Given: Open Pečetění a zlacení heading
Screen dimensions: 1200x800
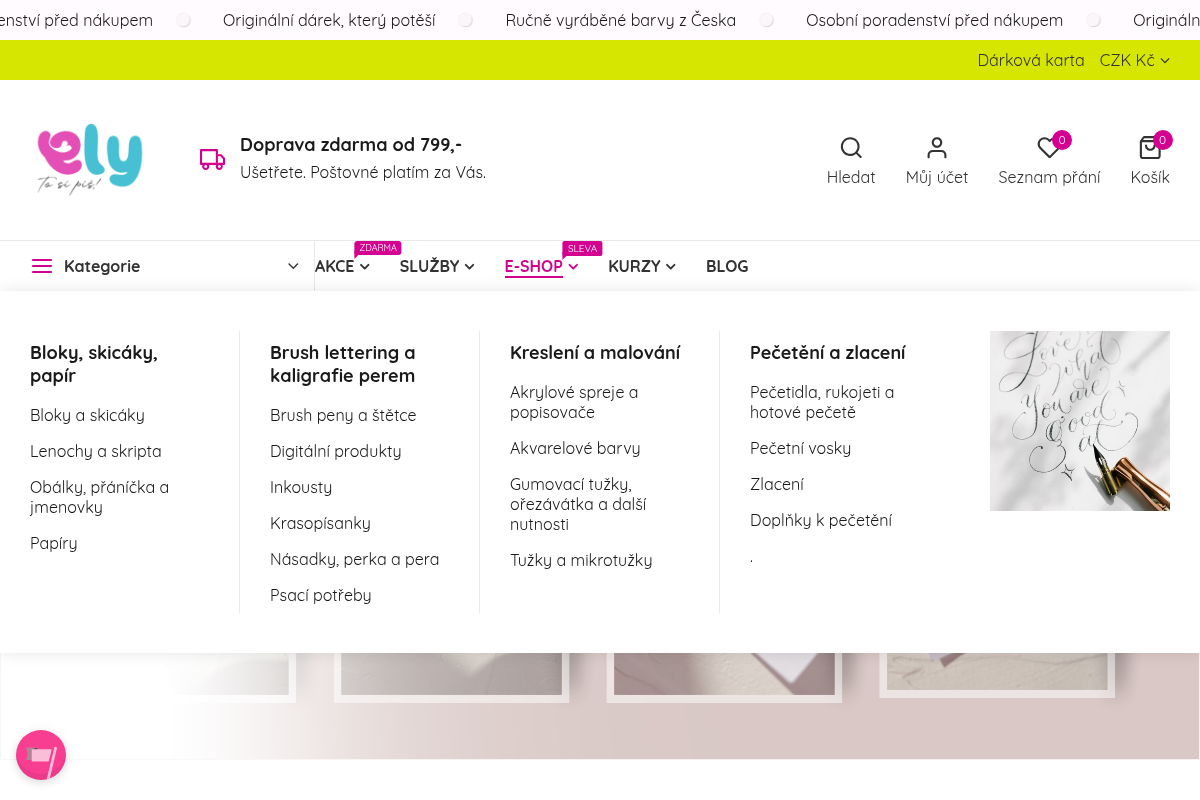Looking at the screenshot, I should pyautogui.click(x=828, y=352).
